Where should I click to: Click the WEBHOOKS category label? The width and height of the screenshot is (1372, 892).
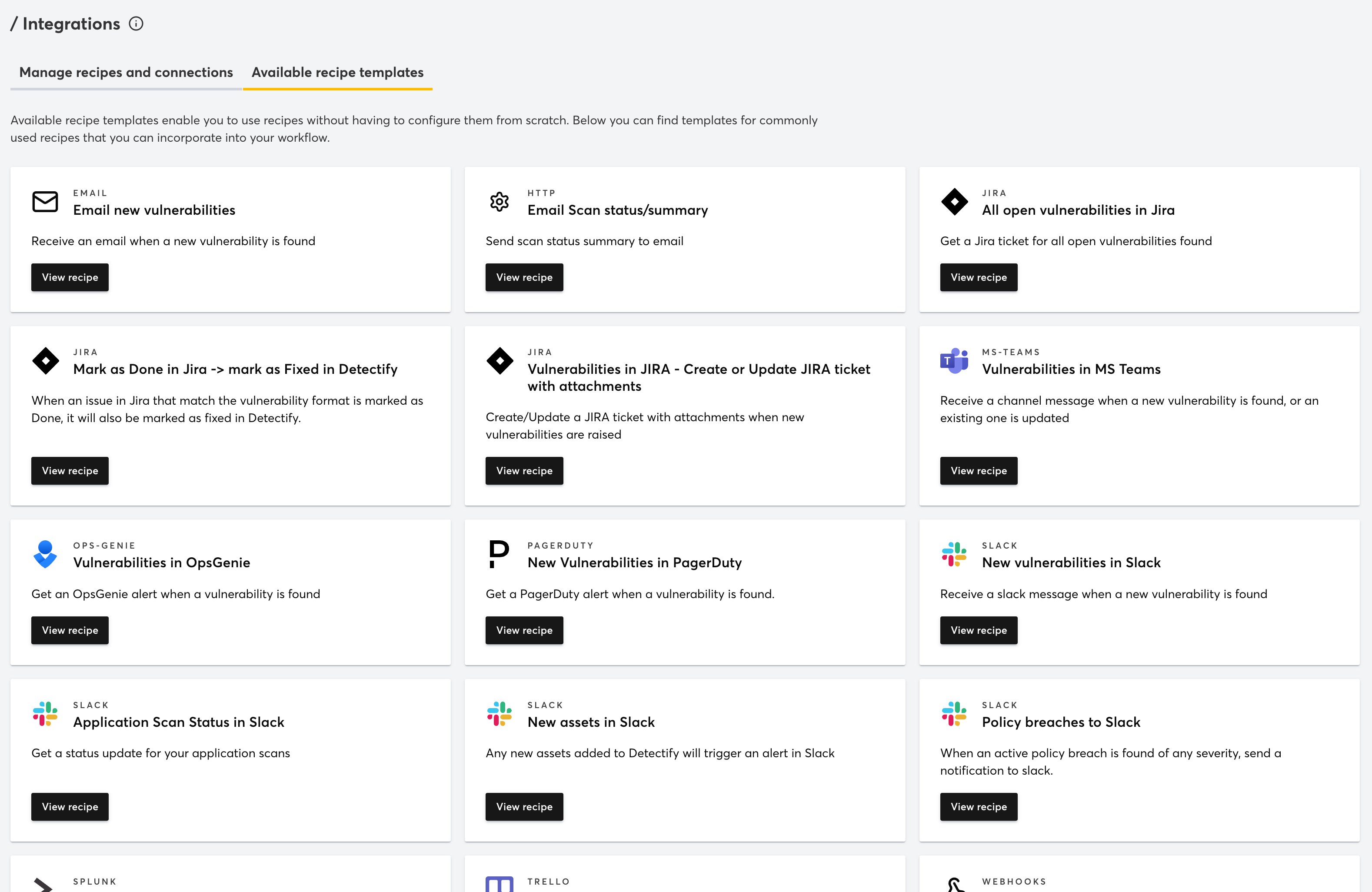pos(1014,882)
